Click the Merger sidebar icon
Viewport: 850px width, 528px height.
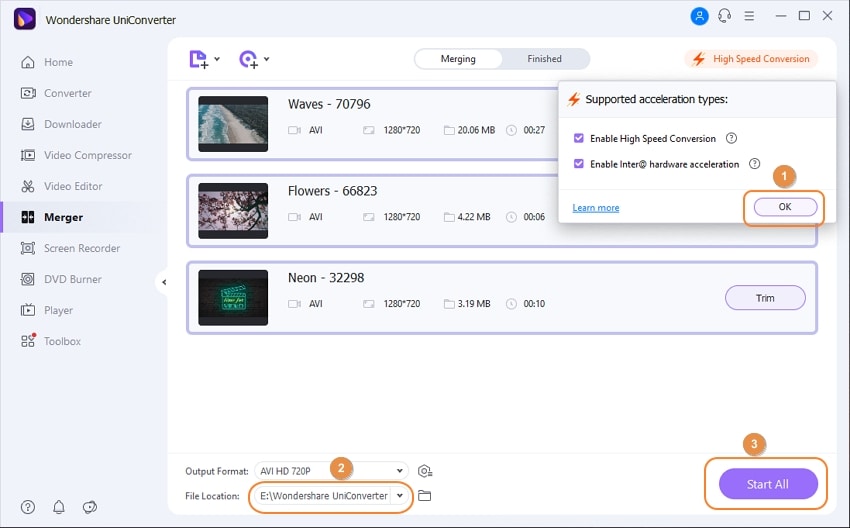28,217
